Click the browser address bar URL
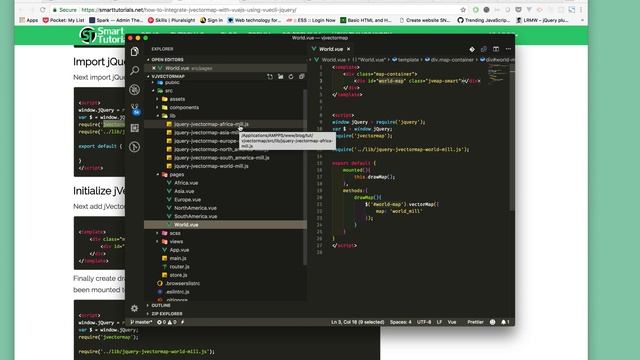 click(189, 10)
